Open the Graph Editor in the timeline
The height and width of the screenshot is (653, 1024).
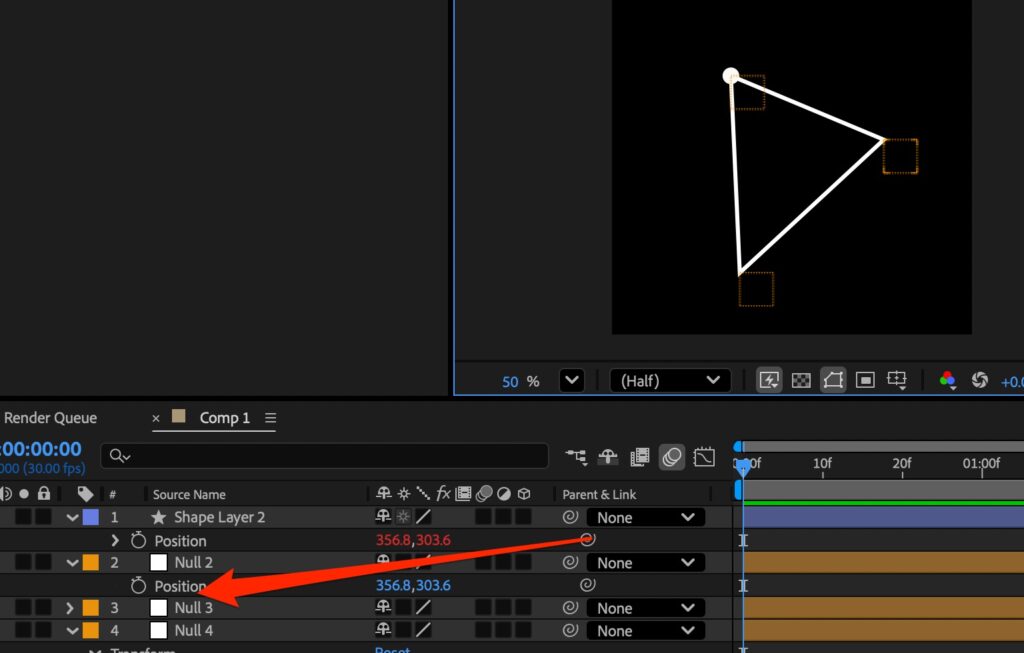(x=703, y=457)
